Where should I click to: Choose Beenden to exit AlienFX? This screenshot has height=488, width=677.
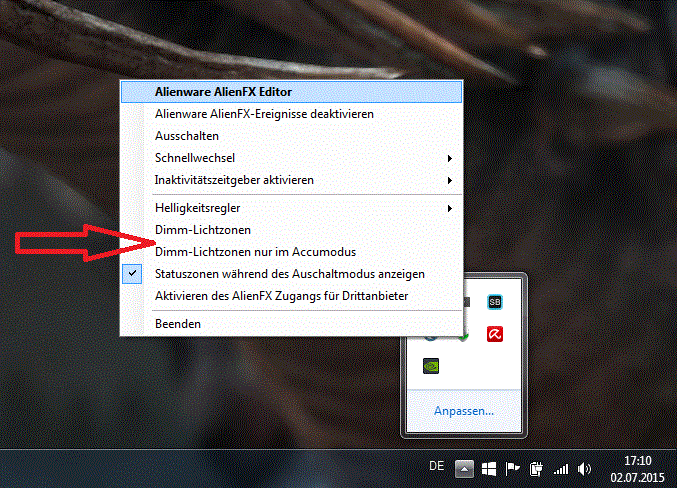pyautogui.click(x=178, y=324)
